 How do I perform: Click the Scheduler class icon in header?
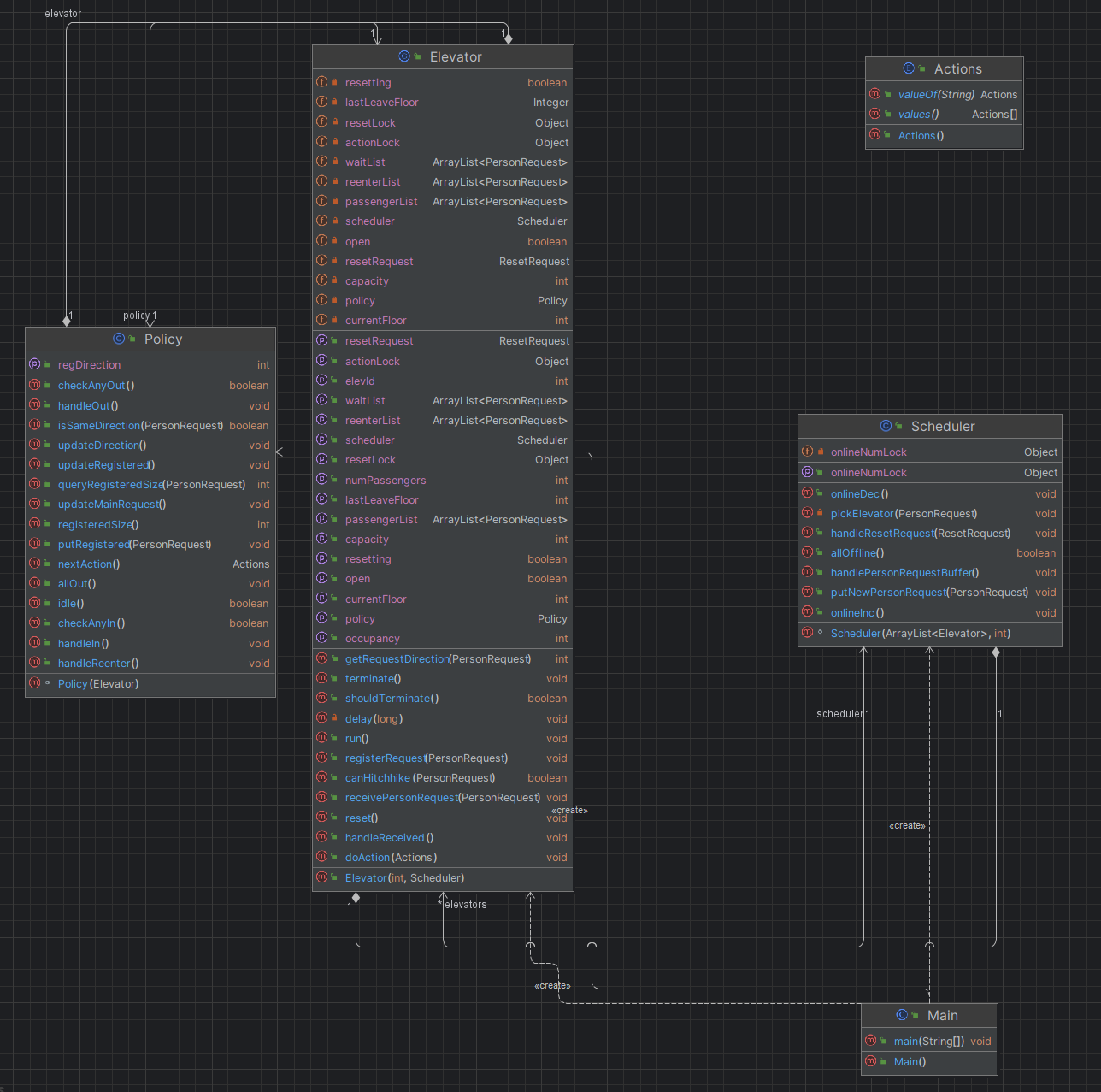(x=886, y=426)
